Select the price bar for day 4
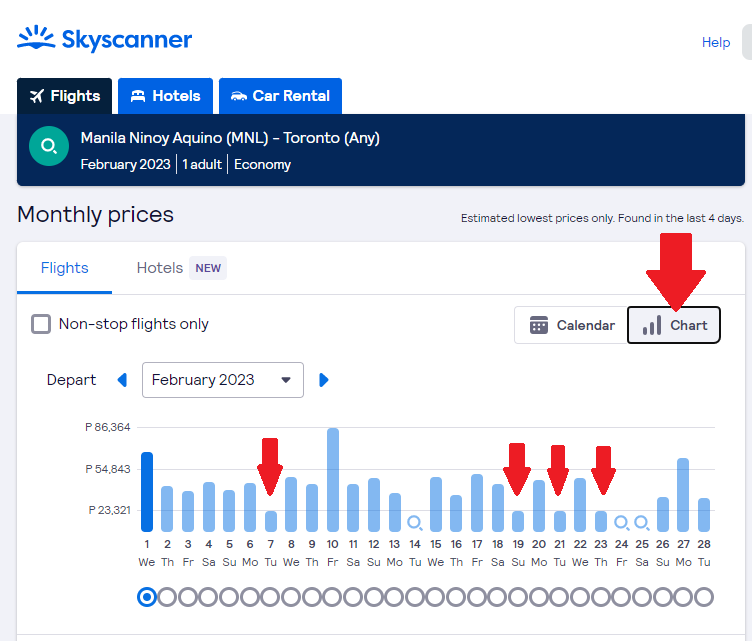The width and height of the screenshot is (752, 641). (x=209, y=507)
